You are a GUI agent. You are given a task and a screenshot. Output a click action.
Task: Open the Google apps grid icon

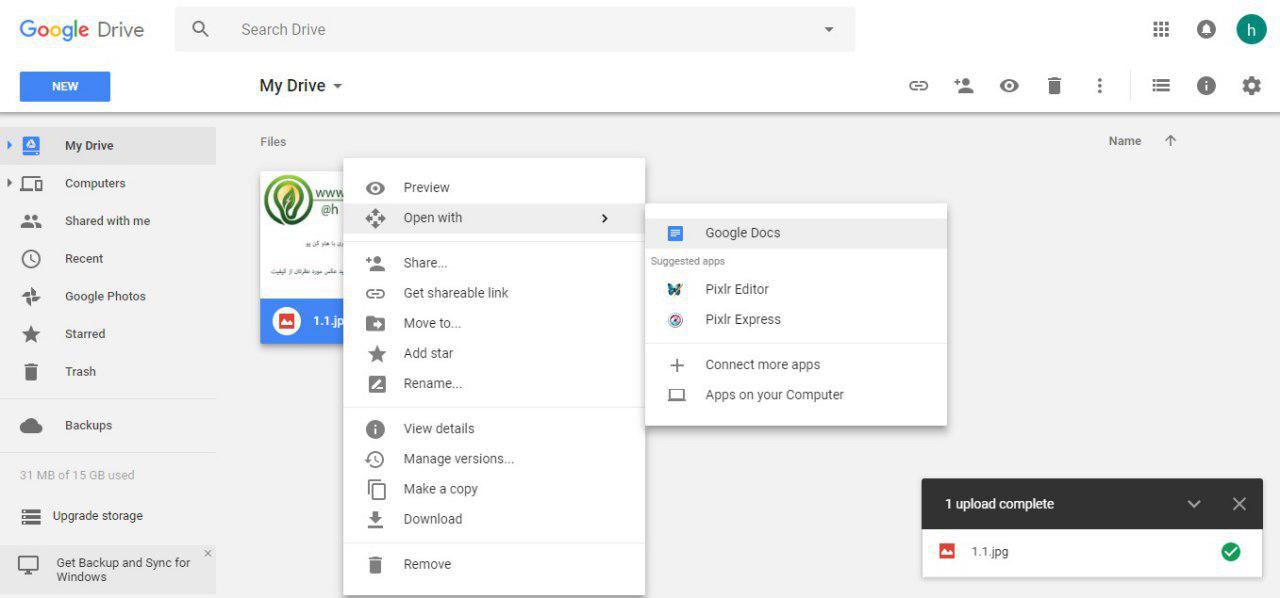(x=1161, y=29)
